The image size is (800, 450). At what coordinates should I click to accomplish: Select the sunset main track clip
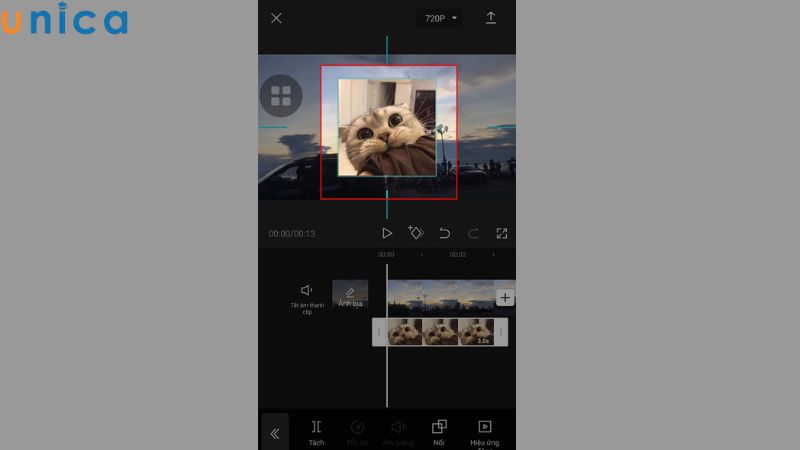(441, 296)
